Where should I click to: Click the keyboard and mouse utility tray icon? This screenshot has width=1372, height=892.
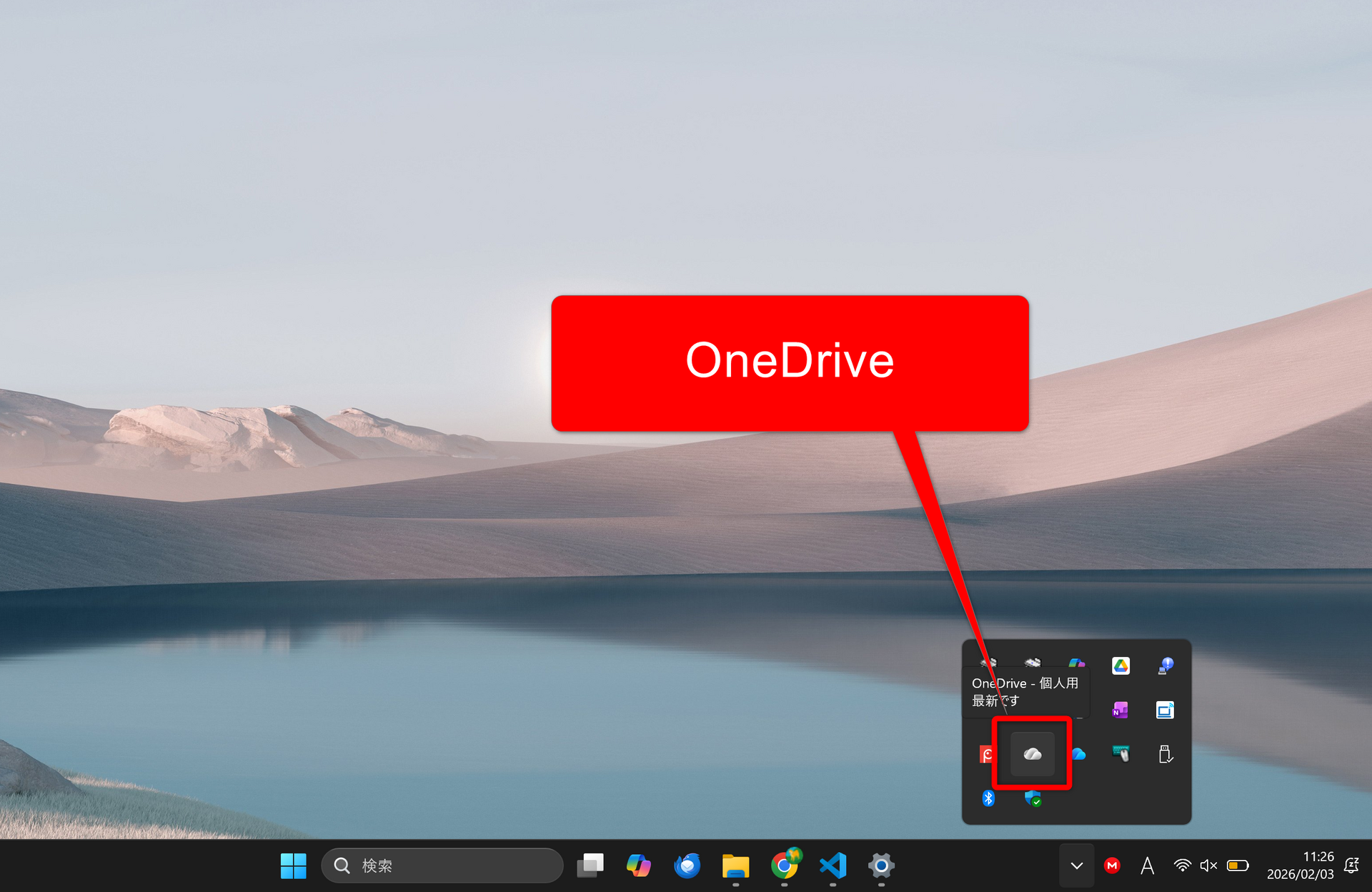tap(1120, 753)
